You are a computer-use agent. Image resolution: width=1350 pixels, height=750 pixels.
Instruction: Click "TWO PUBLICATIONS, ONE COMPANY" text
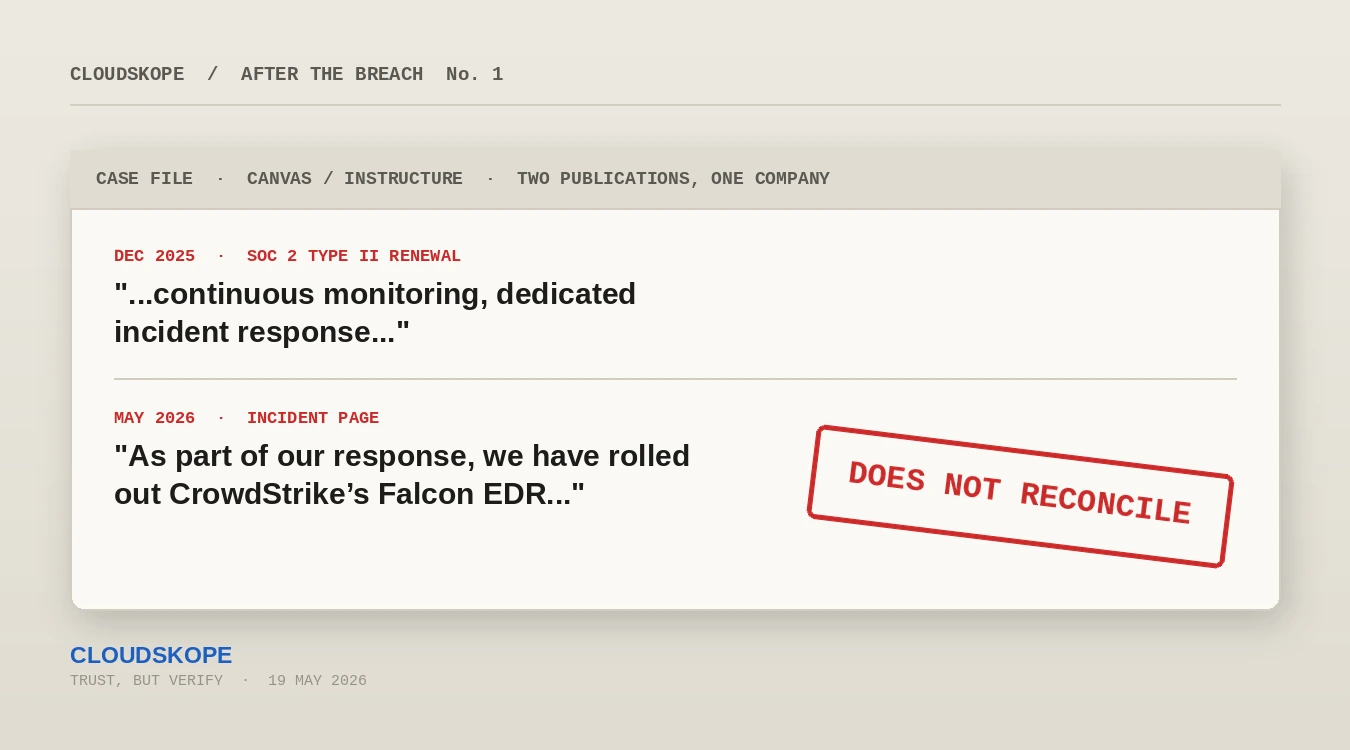673,179
